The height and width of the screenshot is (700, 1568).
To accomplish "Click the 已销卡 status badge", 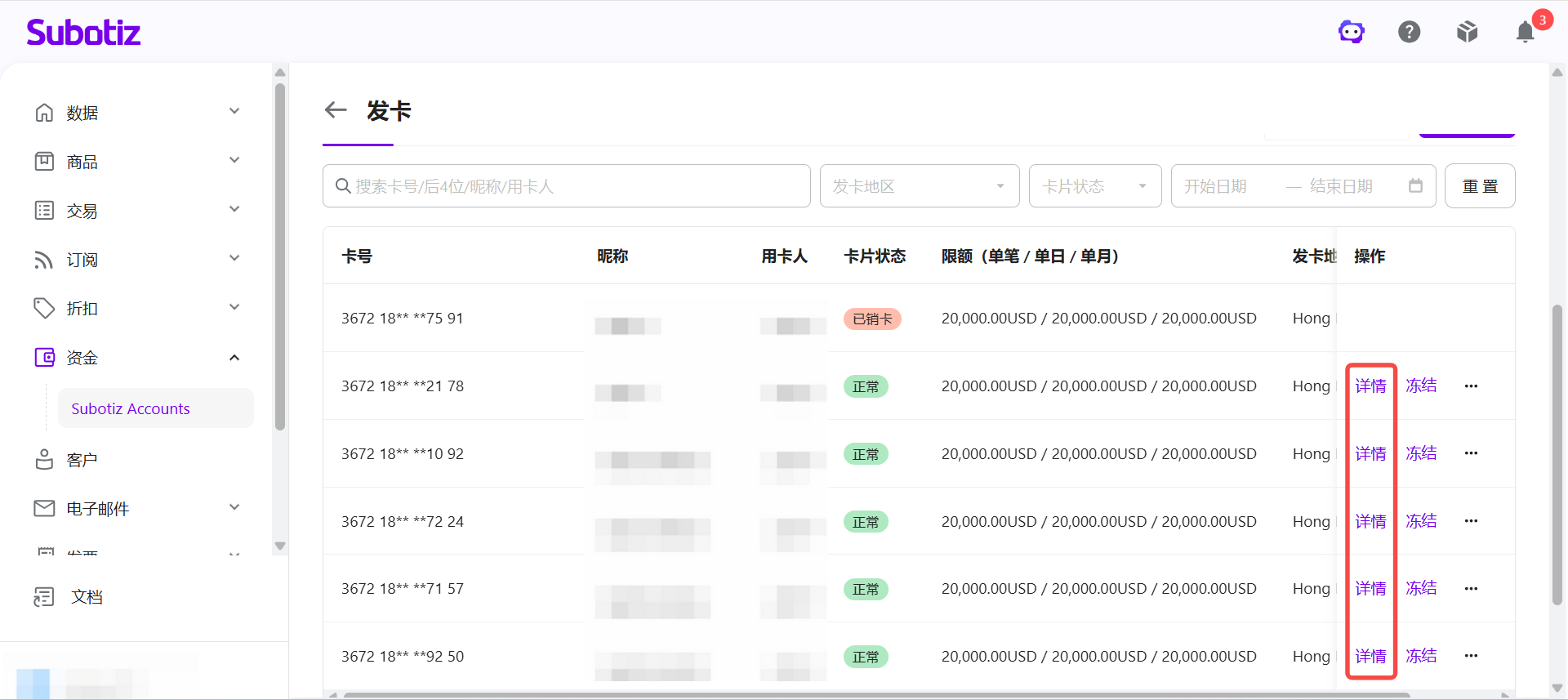I will 872,319.
